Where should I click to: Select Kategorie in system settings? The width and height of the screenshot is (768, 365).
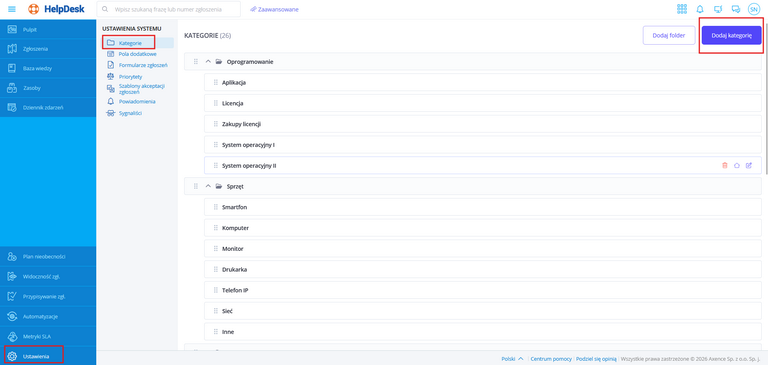pyautogui.click(x=138, y=43)
